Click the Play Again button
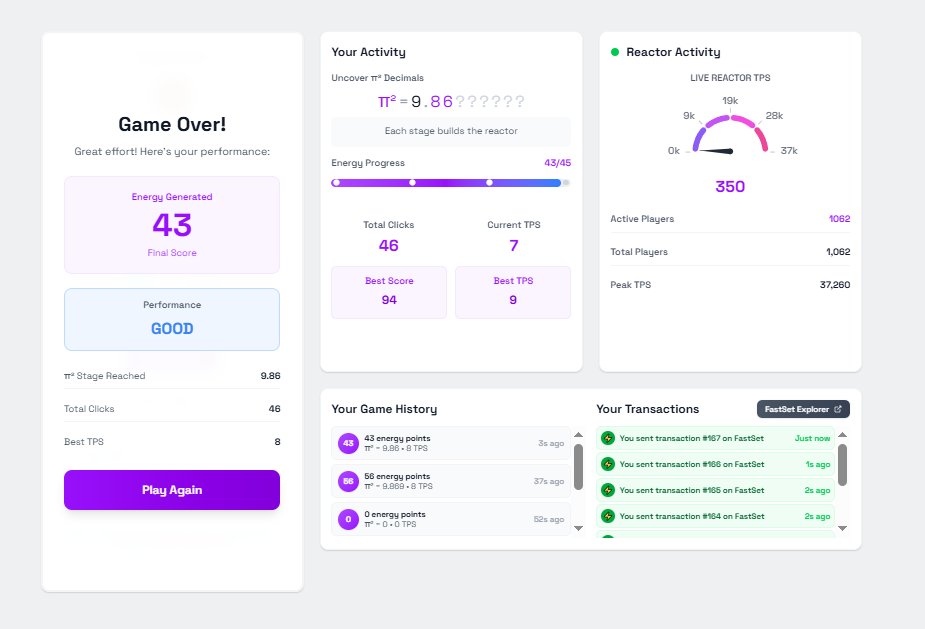925x629 pixels. click(172, 490)
